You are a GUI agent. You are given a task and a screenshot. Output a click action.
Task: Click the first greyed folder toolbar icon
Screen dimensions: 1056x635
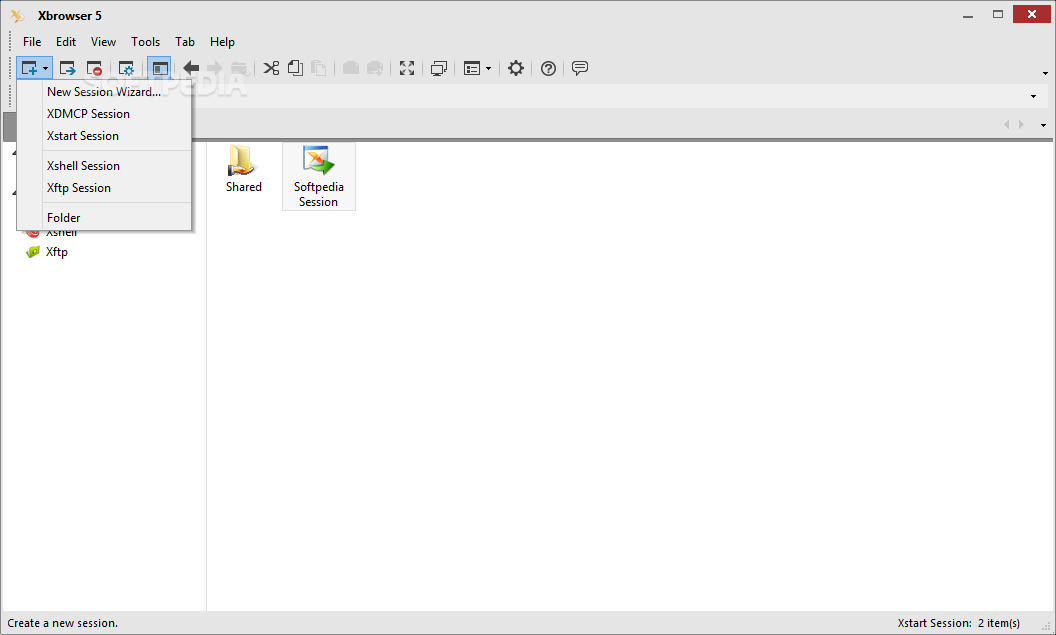(351, 68)
